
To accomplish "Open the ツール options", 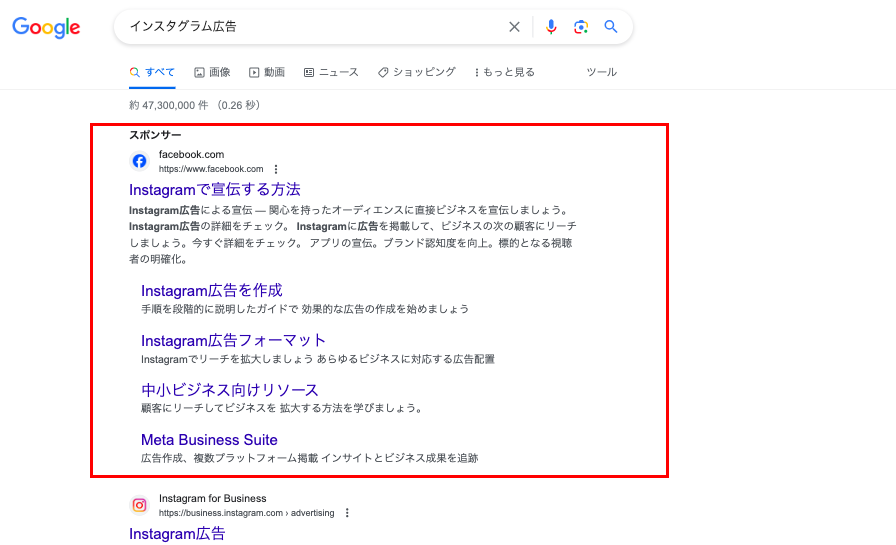I will (602, 72).
